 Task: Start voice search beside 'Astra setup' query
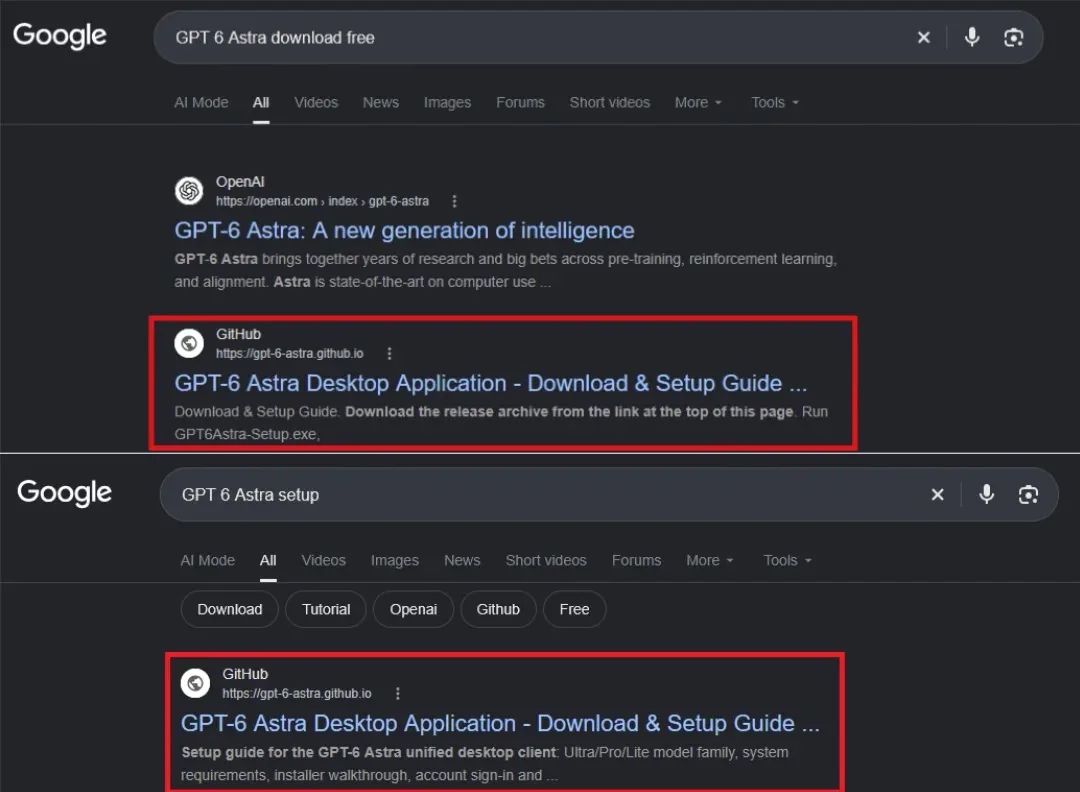tap(986, 494)
